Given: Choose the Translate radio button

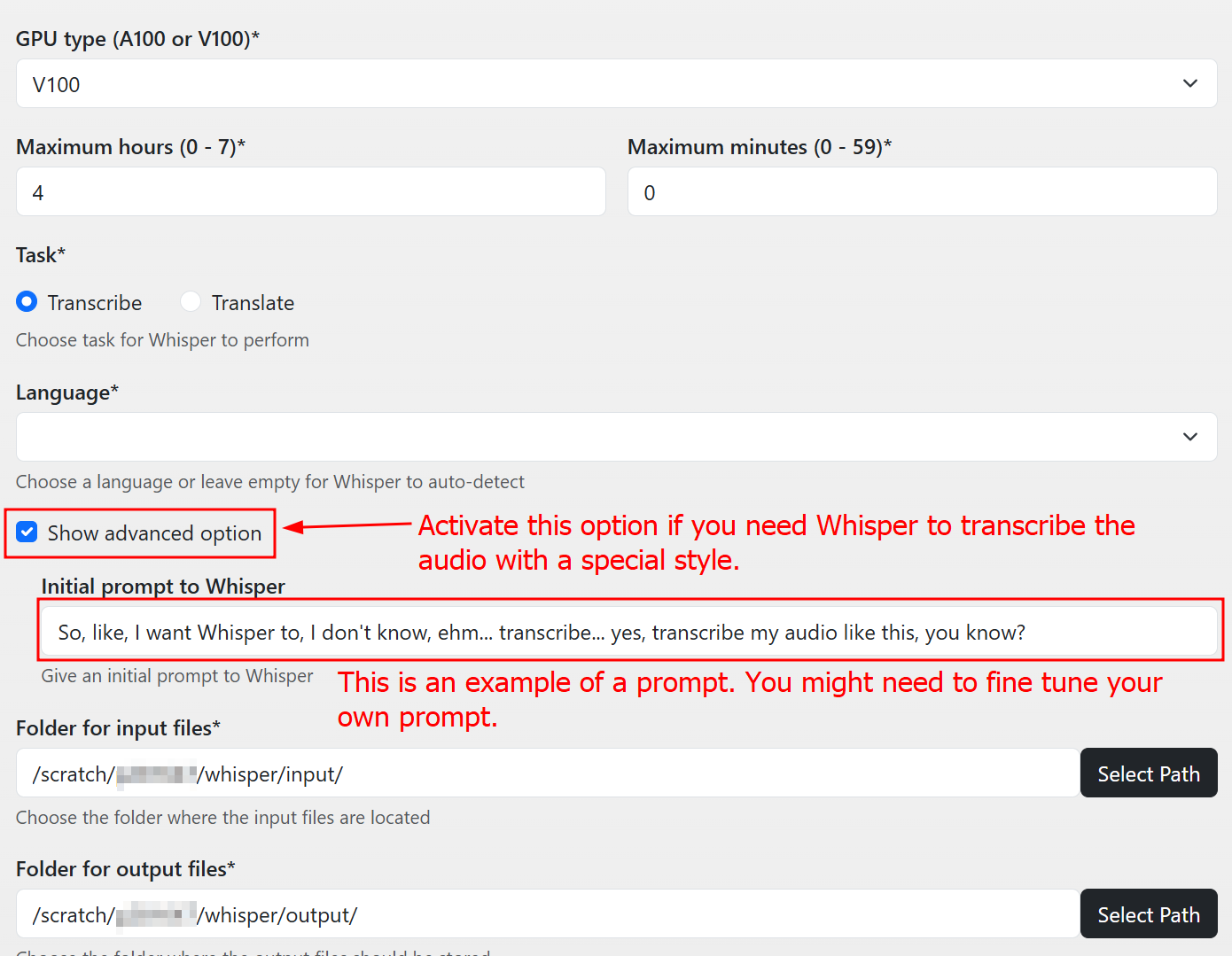Looking at the screenshot, I should (x=191, y=302).
